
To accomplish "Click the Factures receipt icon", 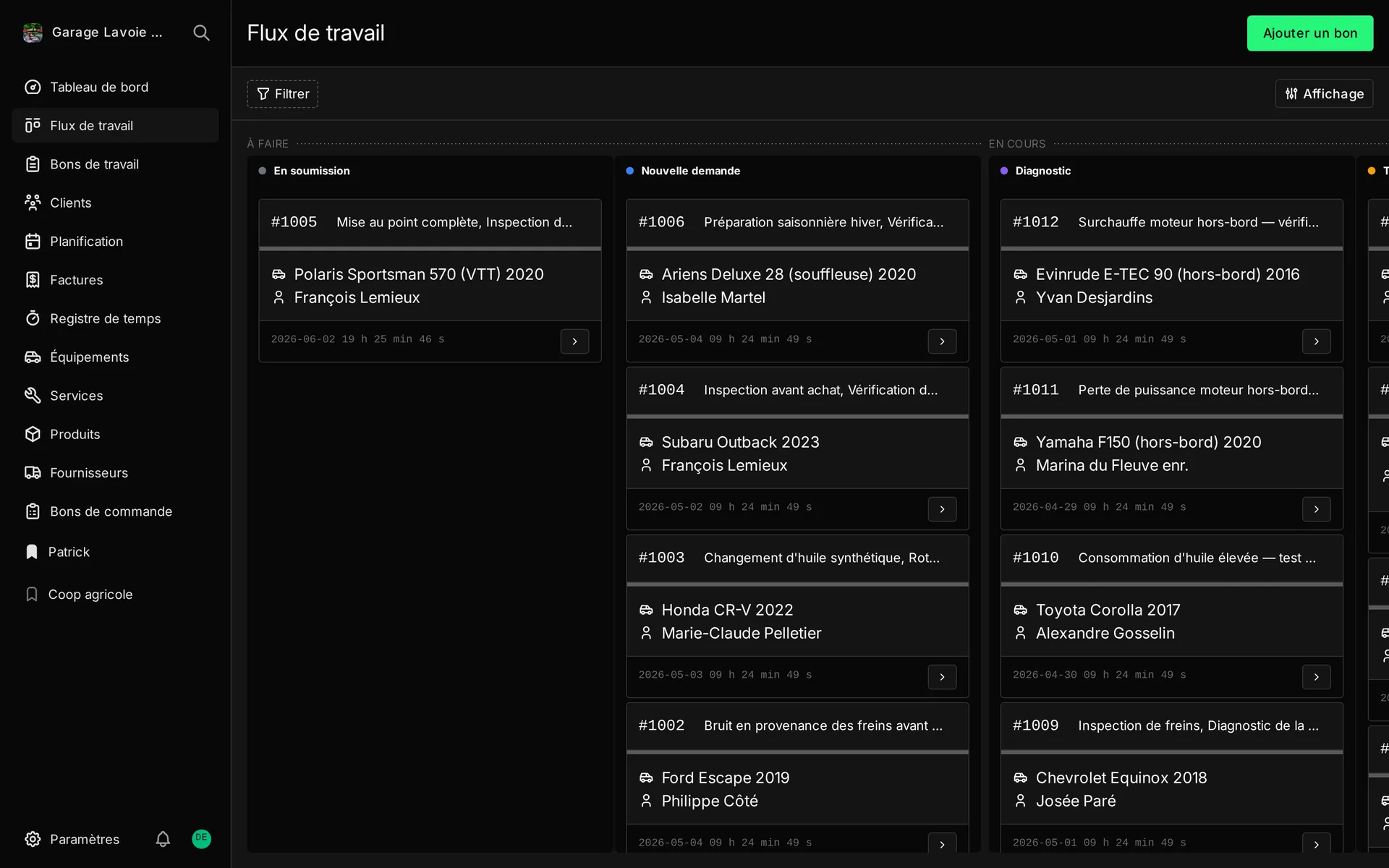I will click(33, 280).
